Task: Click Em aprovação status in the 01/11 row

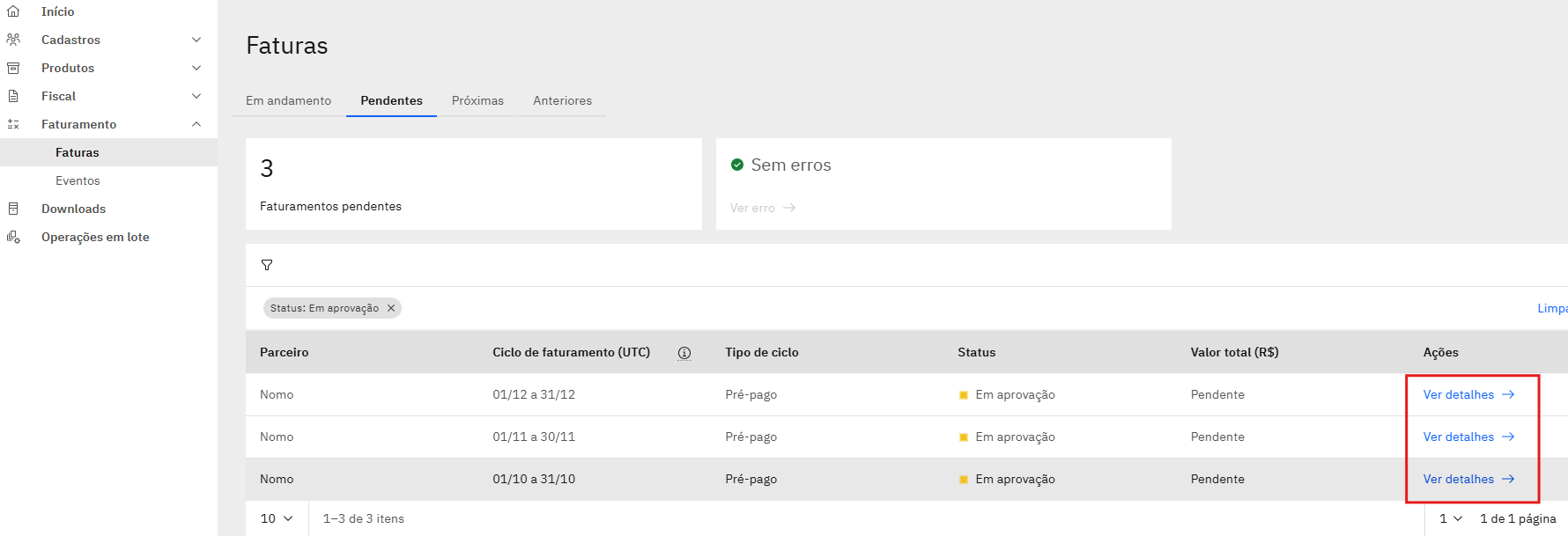Action: [x=1015, y=437]
